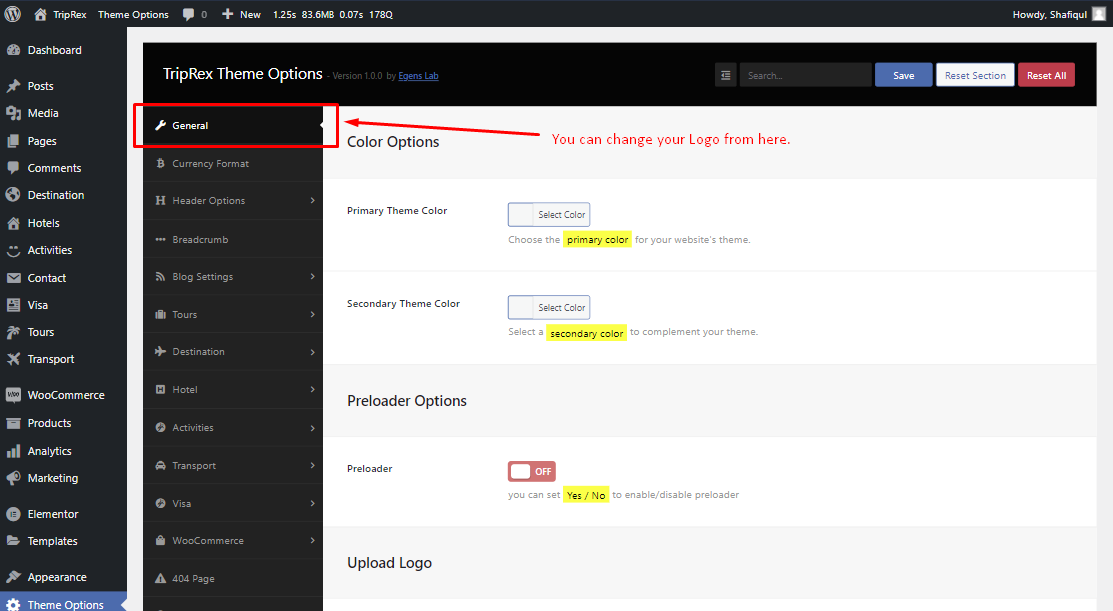Click the comments bubble icon in admin bar
Image resolution: width=1113 pixels, height=611 pixels.
188,14
